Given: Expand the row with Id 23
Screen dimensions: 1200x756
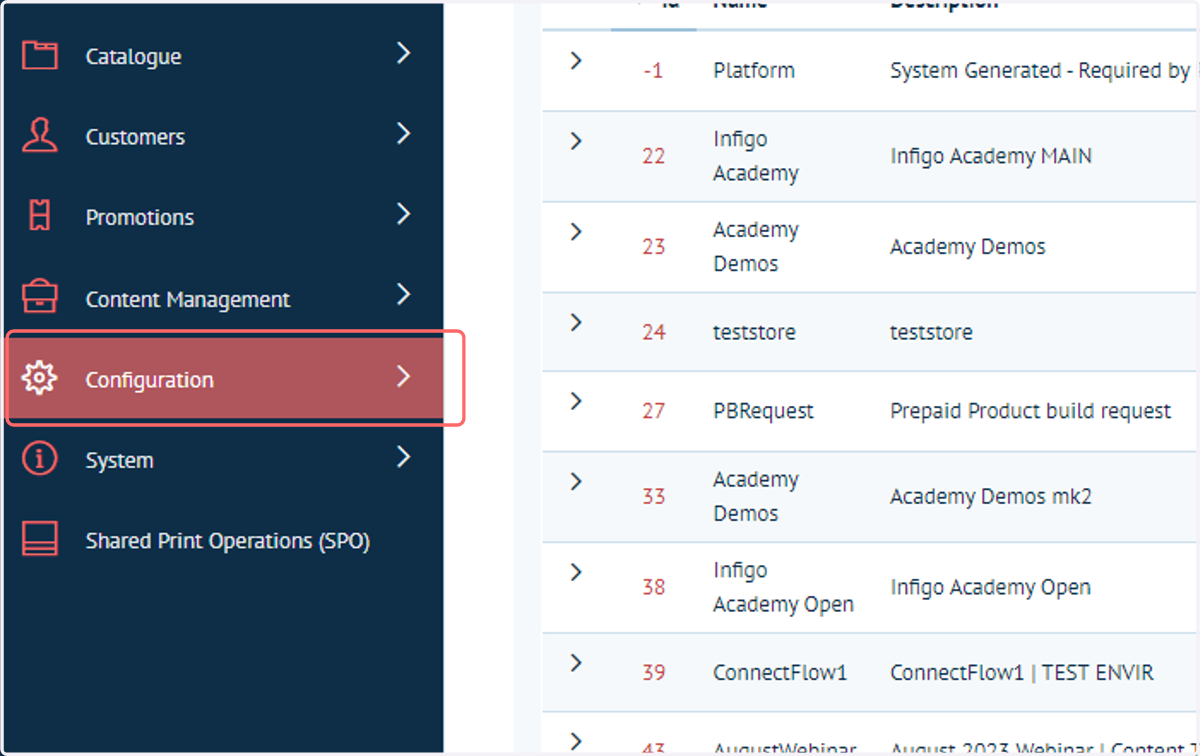Looking at the screenshot, I should 575,232.
